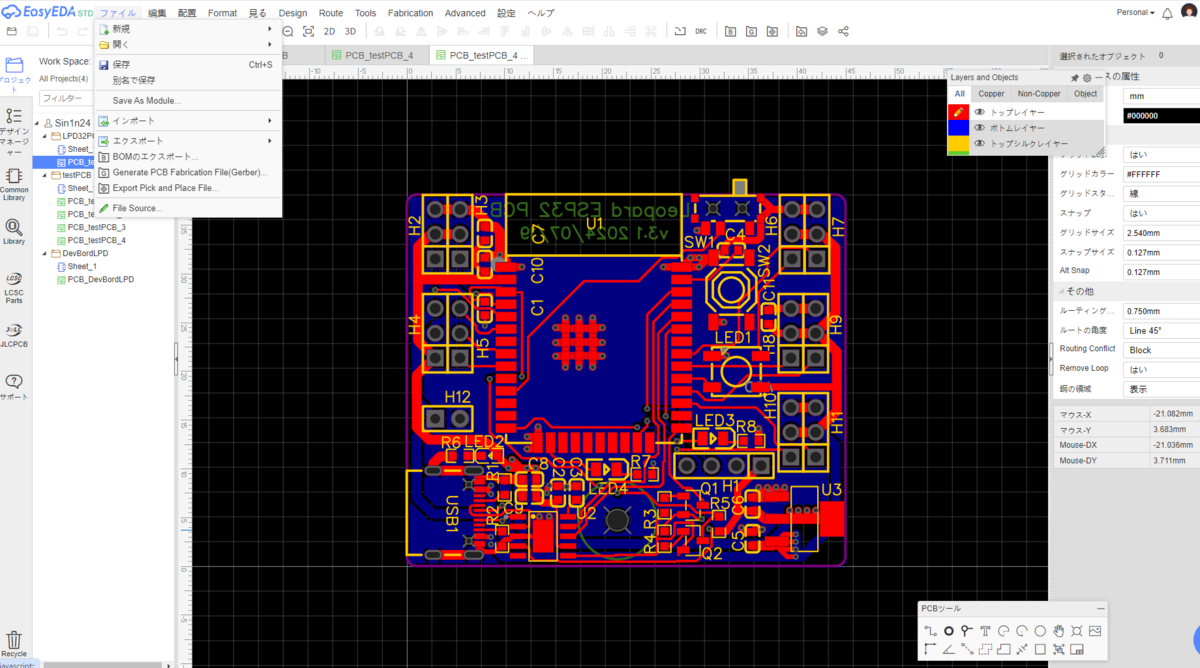Select the Text tool in PCB tools
The width and height of the screenshot is (1200, 668).
pos(985,631)
